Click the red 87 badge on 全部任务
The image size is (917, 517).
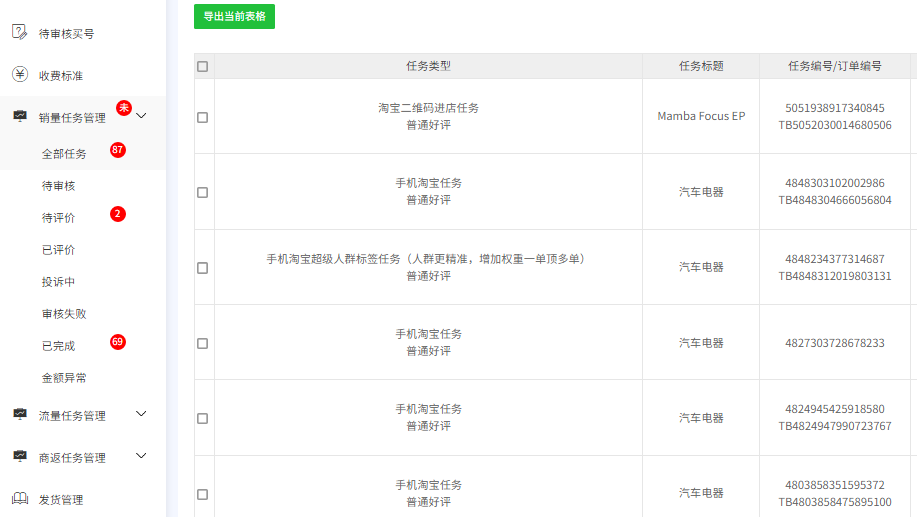click(x=118, y=150)
